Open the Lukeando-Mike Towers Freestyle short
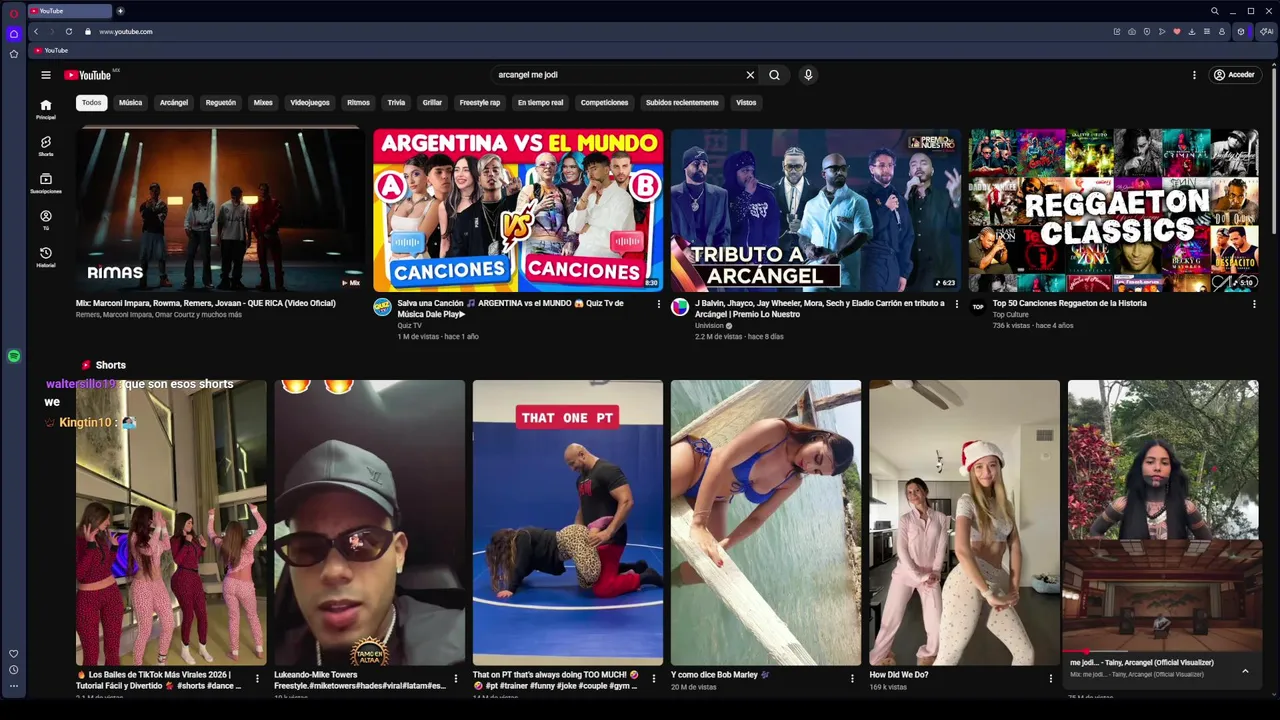Image resolution: width=1280 pixels, height=720 pixels. click(369, 522)
